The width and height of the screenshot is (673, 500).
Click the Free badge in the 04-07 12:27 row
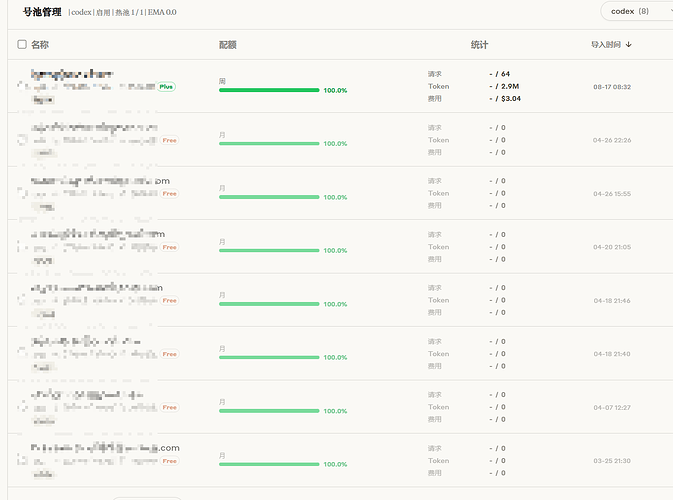[170, 407]
